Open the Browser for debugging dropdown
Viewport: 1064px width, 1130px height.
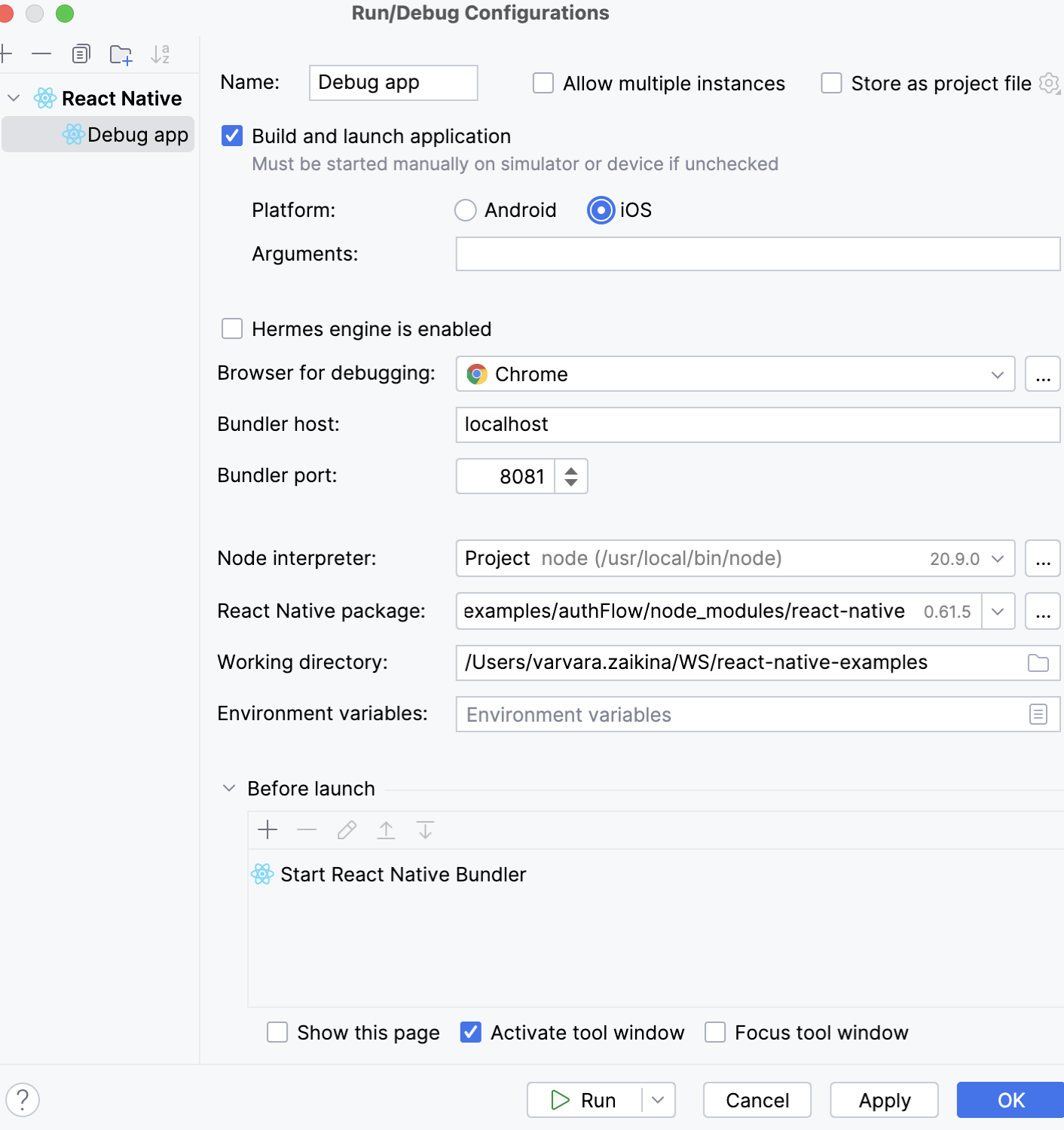coord(998,374)
